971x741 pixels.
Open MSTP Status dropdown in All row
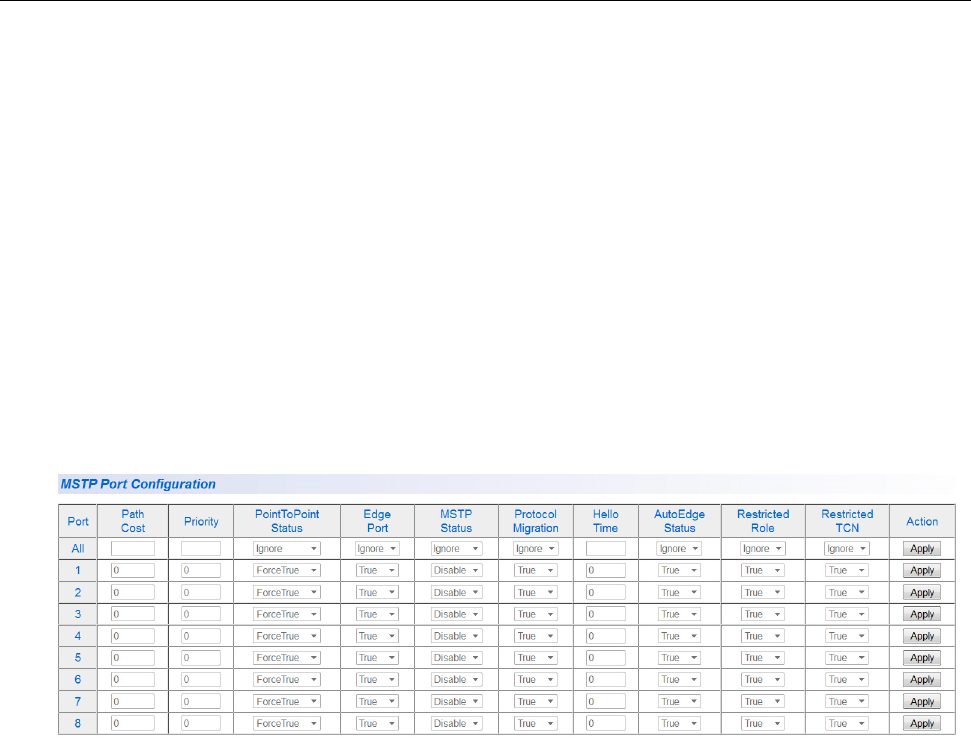point(457,548)
